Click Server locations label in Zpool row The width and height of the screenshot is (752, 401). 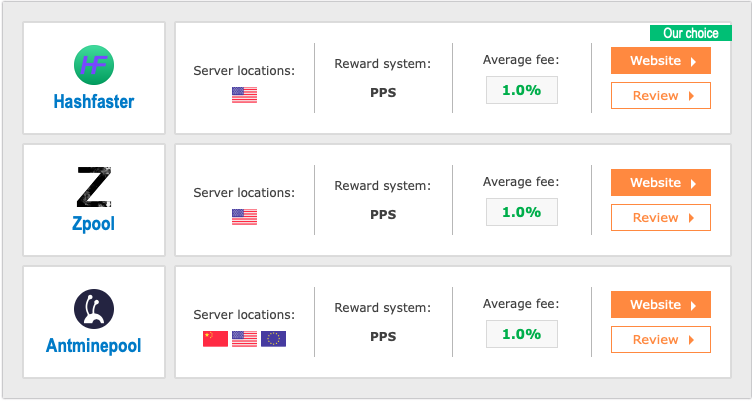244,193
